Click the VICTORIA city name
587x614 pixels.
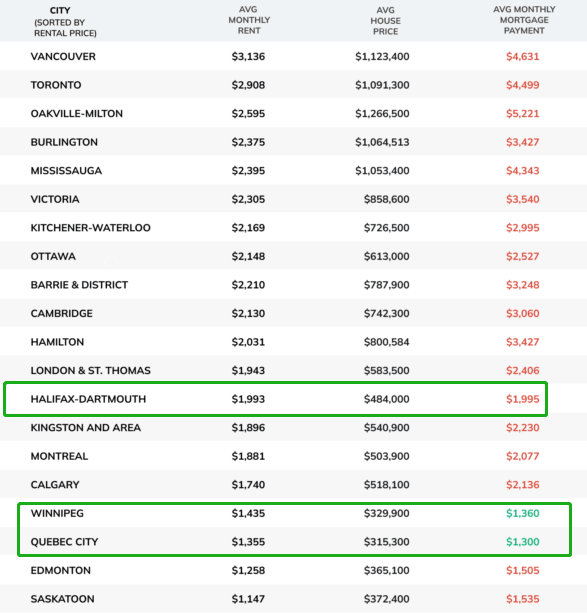(x=55, y=199)
